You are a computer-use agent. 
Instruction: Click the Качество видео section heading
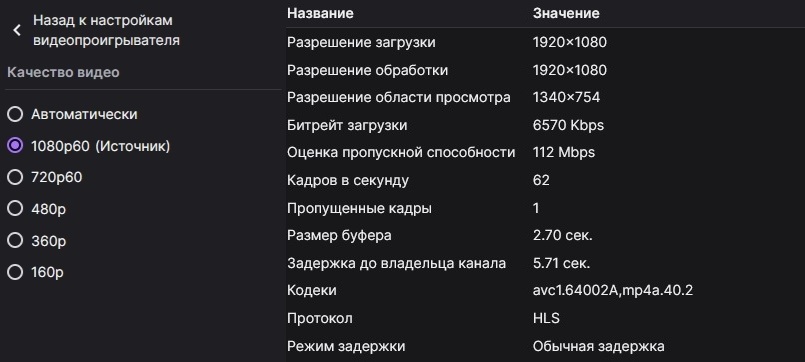pyautogui.click(x=63, y=72)
